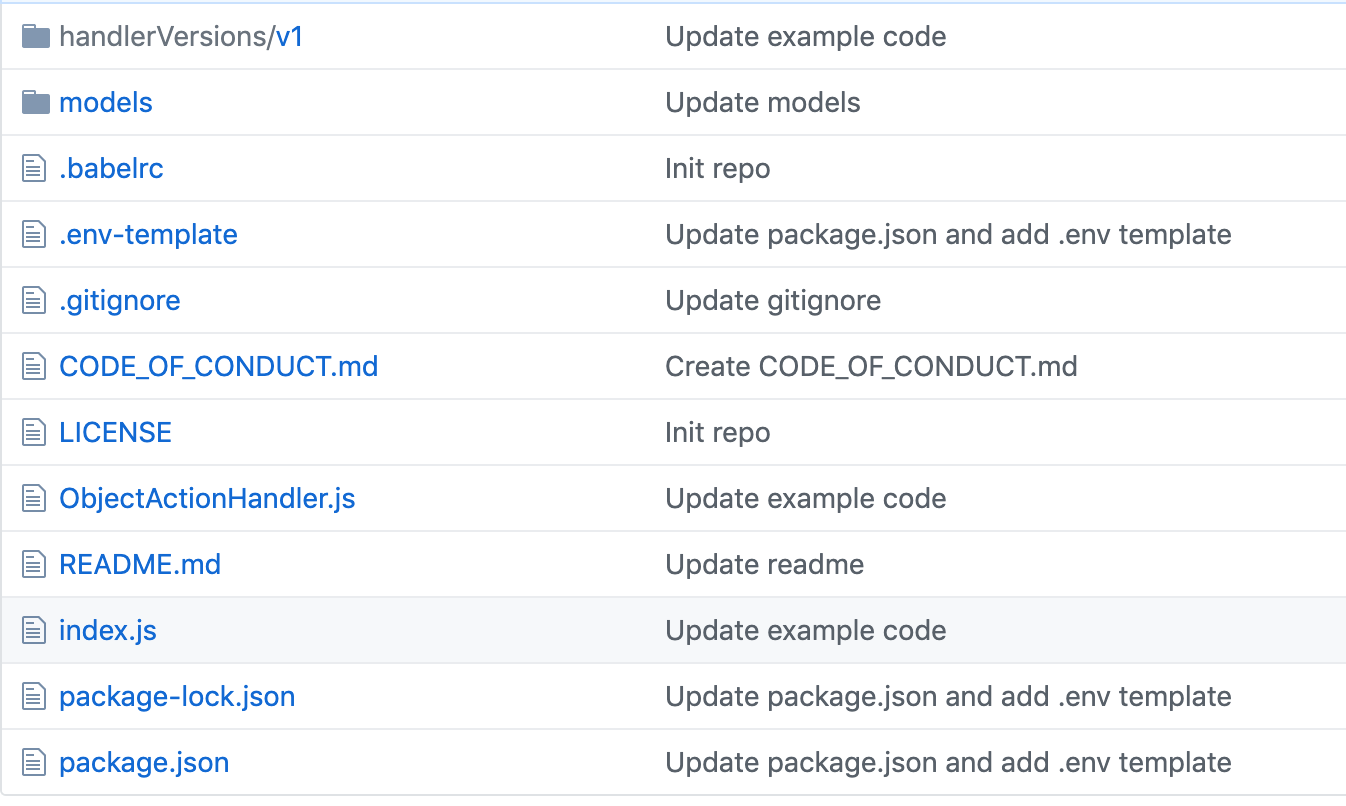
Task: Open CODE_OF_CONDUCT.md file
Action: [218, 366]
